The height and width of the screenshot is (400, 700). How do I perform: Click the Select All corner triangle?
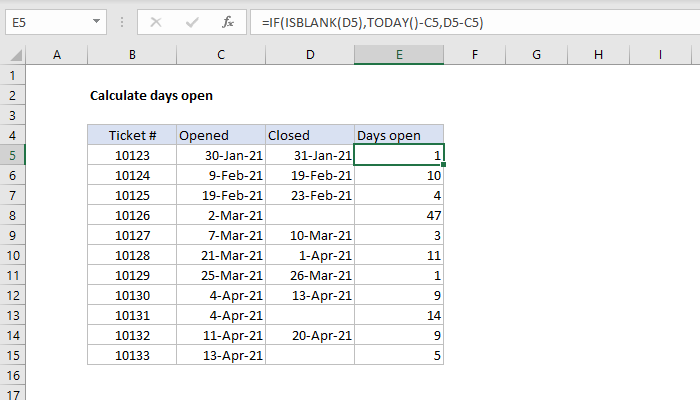click(16, 55)
